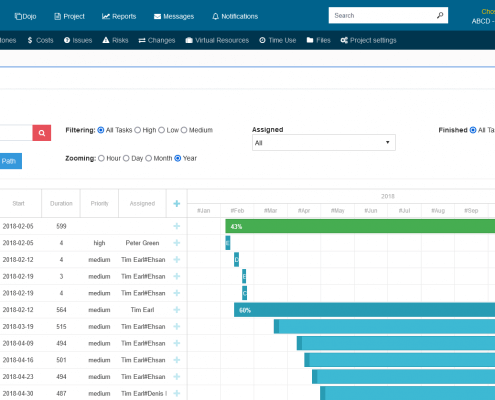Click the blue Path button
Screen dimensions: 495x400
(x=11, y=161)
